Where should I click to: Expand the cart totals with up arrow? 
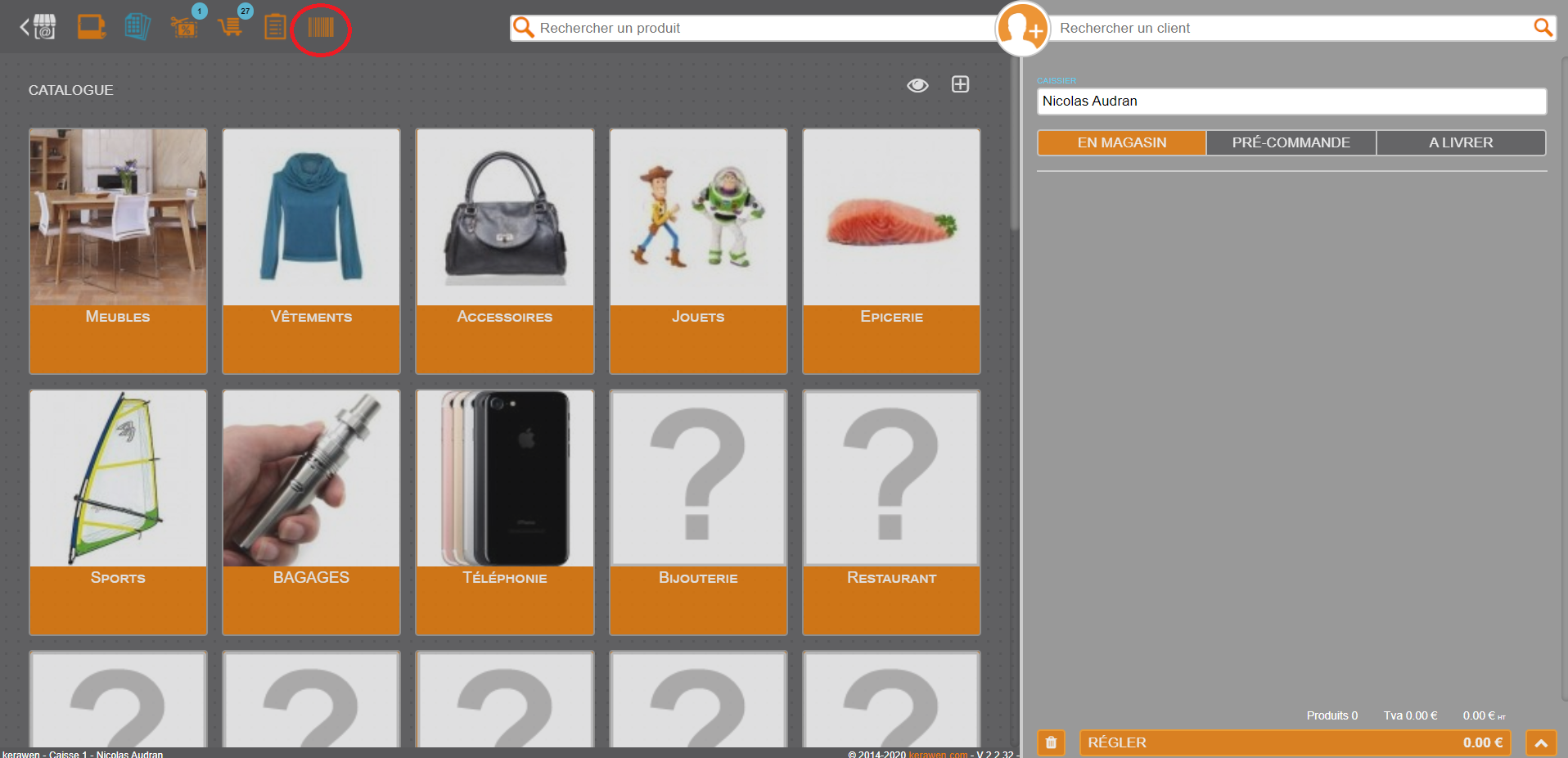pyautogui.click(x=1541, y=742)
